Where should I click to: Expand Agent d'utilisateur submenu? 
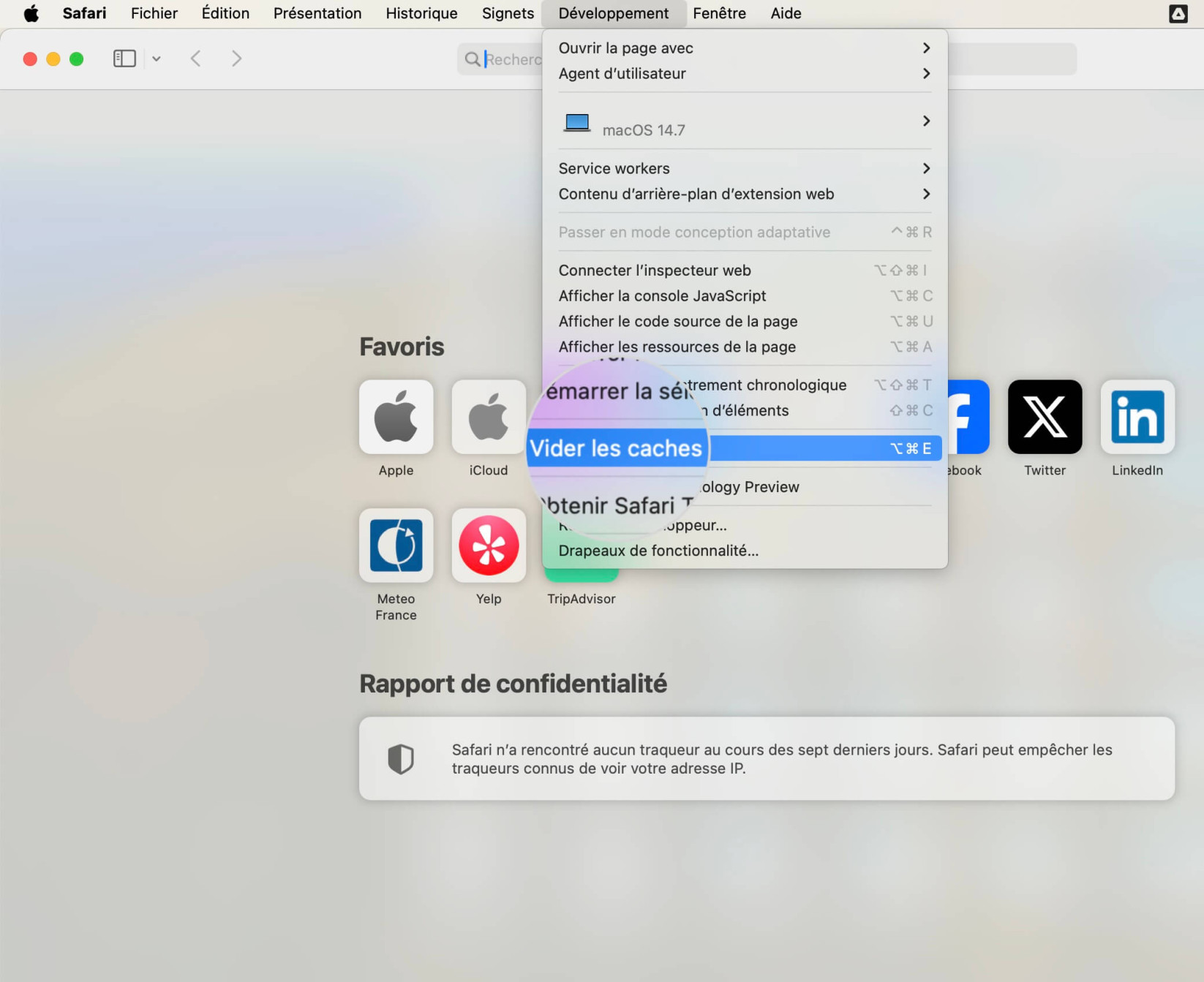(x=745, y=73)
